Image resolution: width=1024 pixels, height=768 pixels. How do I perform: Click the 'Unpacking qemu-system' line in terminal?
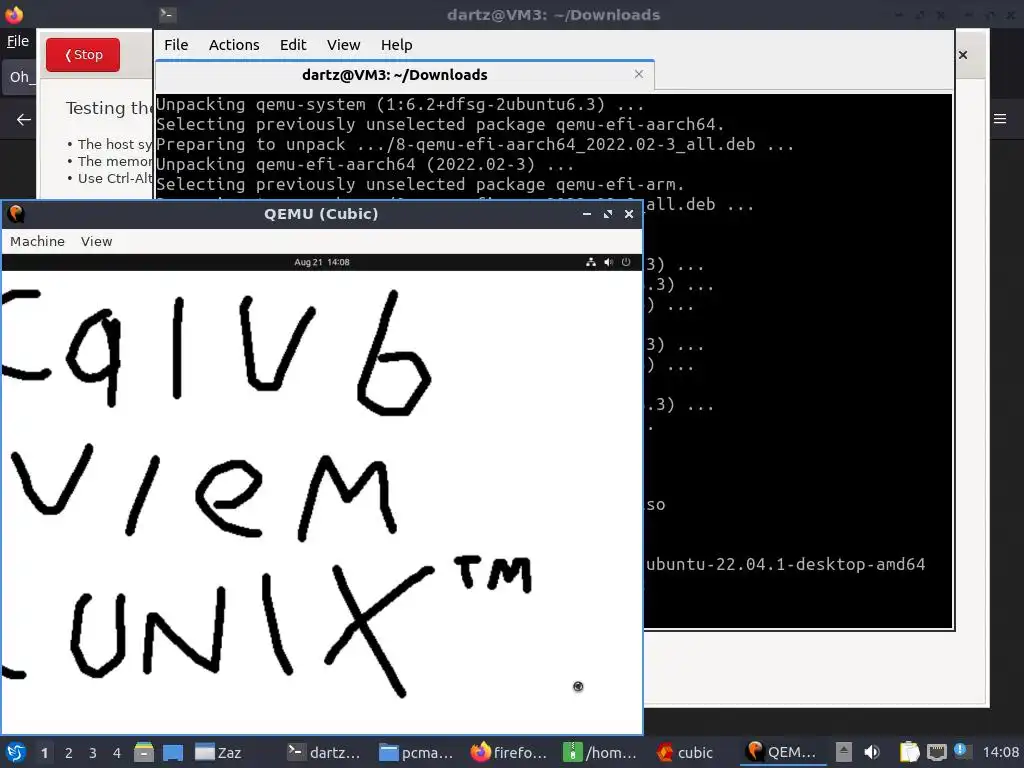[400, 104]
